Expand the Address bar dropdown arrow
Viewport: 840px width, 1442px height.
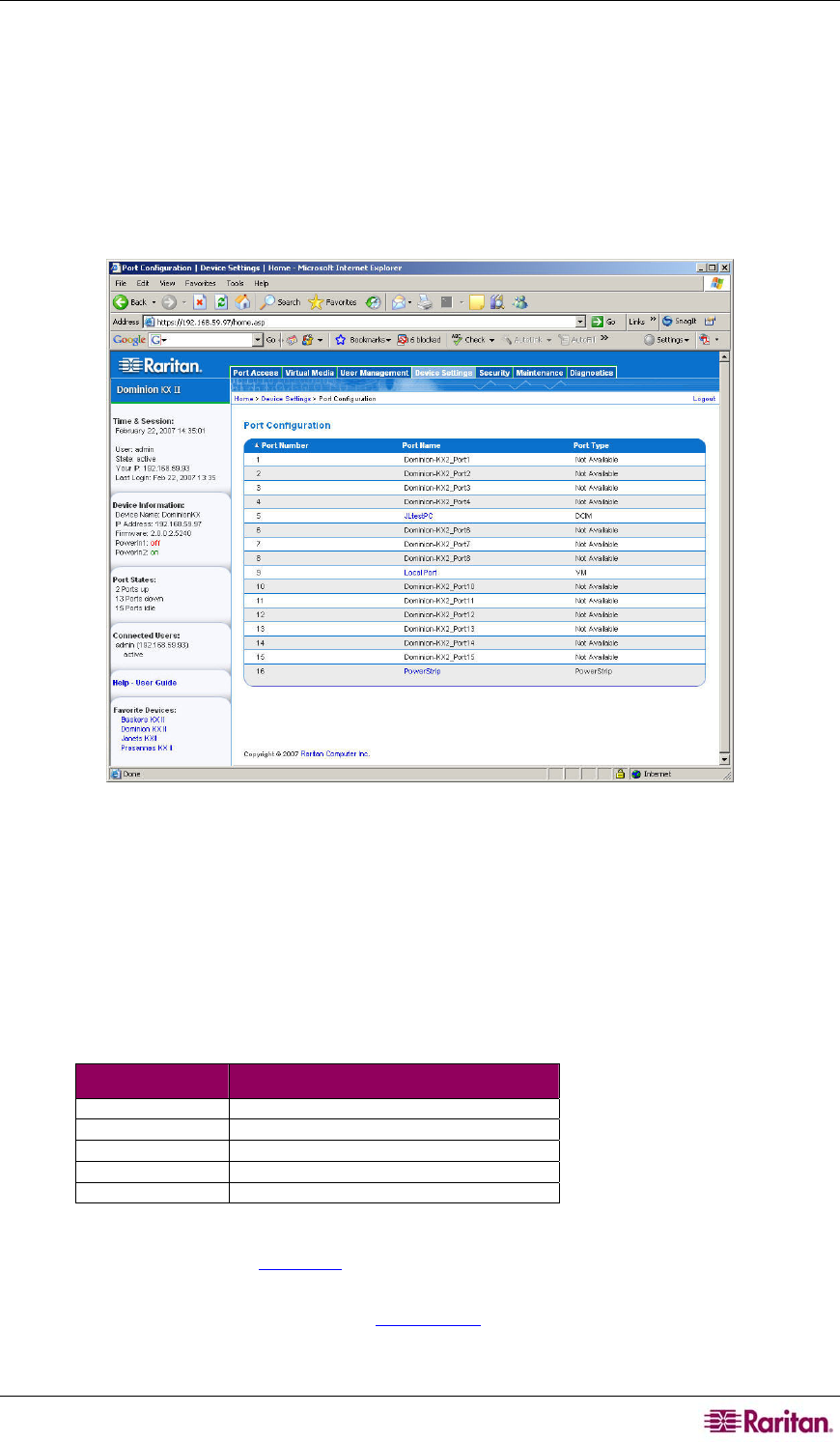[580, 321]
